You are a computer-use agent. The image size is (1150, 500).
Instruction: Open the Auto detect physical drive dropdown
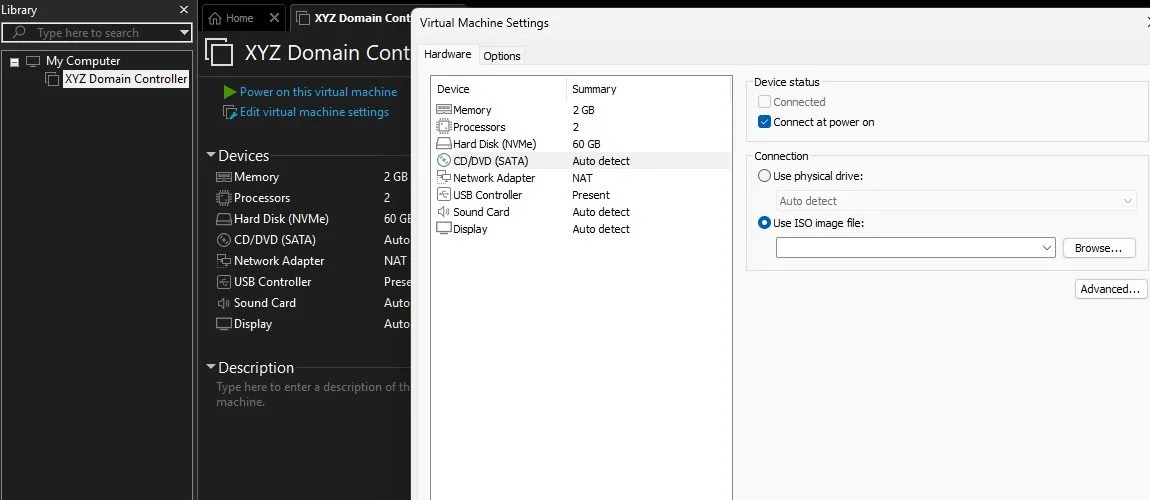click(x=1127, y=201)
